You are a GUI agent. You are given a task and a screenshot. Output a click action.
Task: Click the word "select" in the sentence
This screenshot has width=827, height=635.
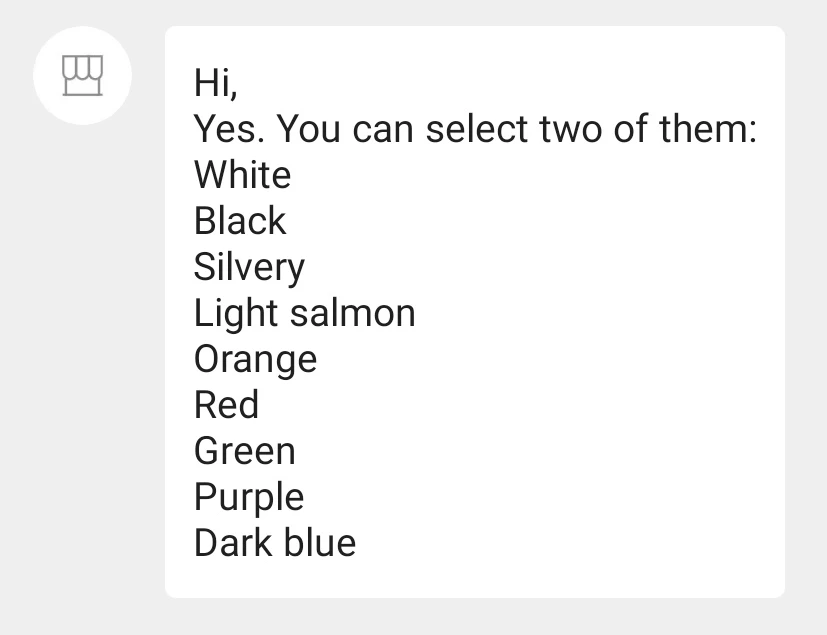[x=477, y=129]
